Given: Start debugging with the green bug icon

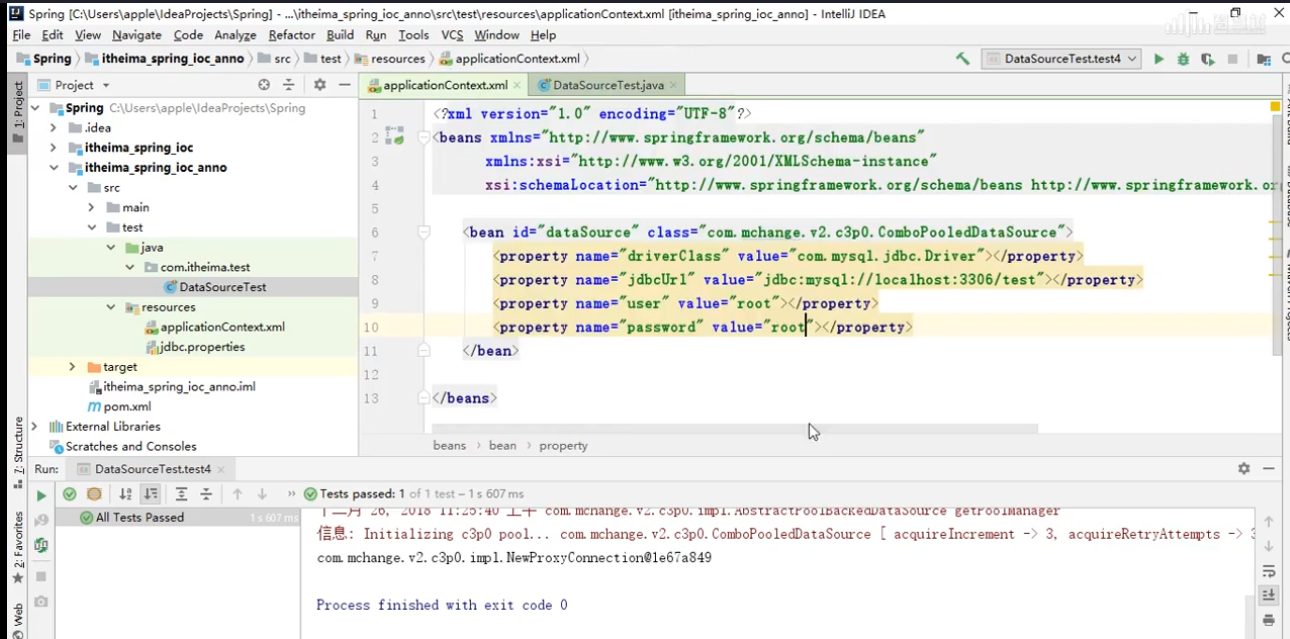Looking at the screenshot, I should click(x=1183, y=59).
